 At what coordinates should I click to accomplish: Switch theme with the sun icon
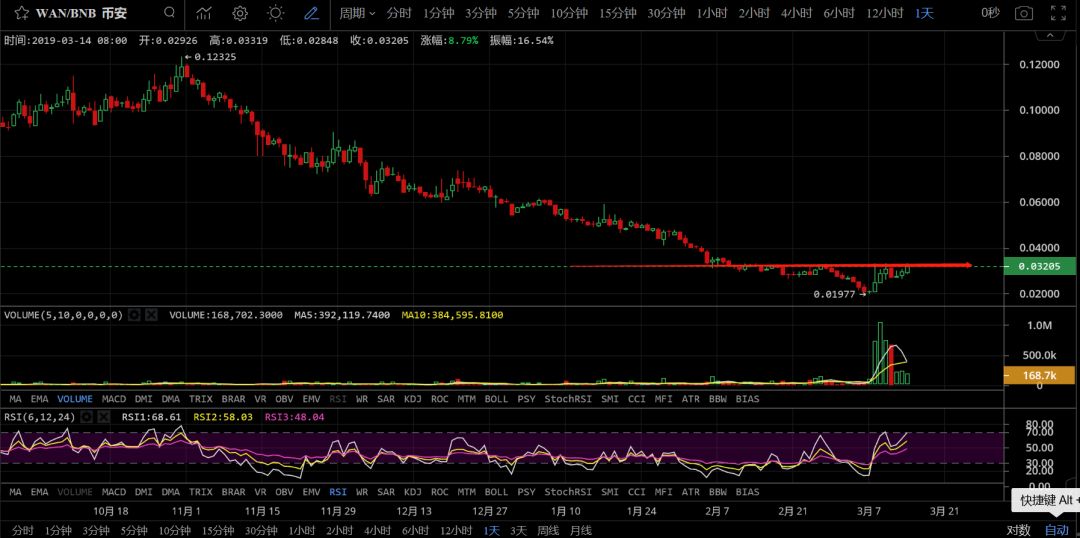[276, 13]
